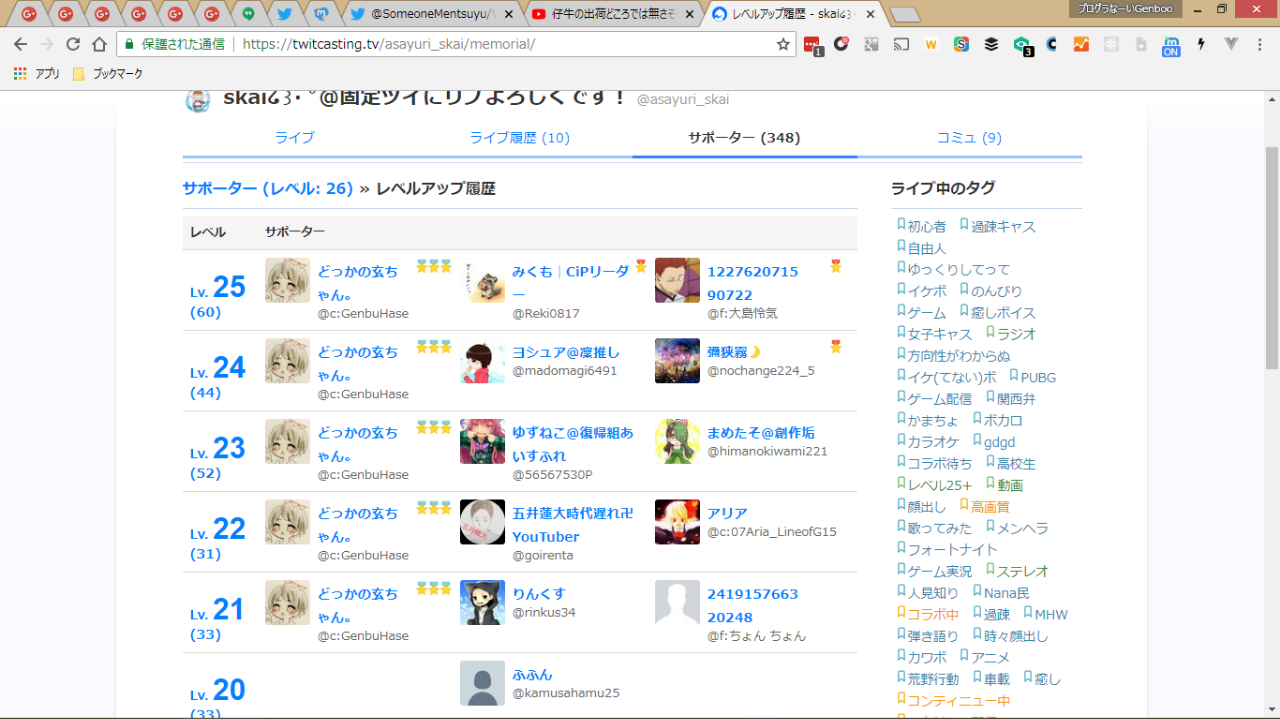The image size is (1280, 719).
Task: Switch to the ライブ履歴 (10) tab
Action: tap(520, 138)
